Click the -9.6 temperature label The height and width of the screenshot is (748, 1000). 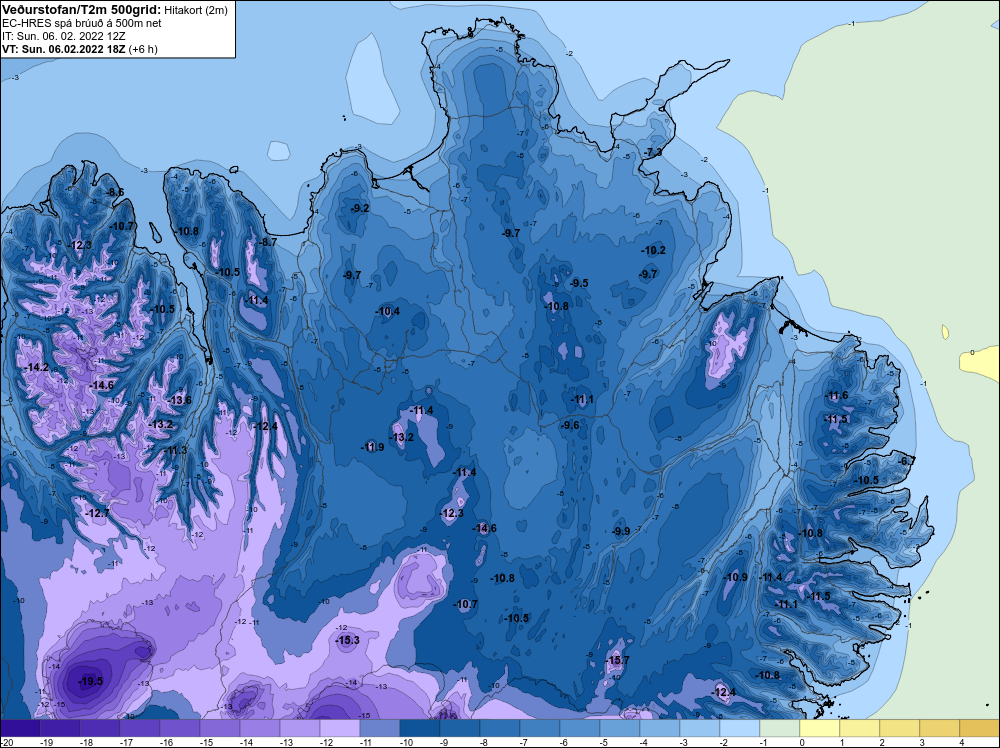570,425
